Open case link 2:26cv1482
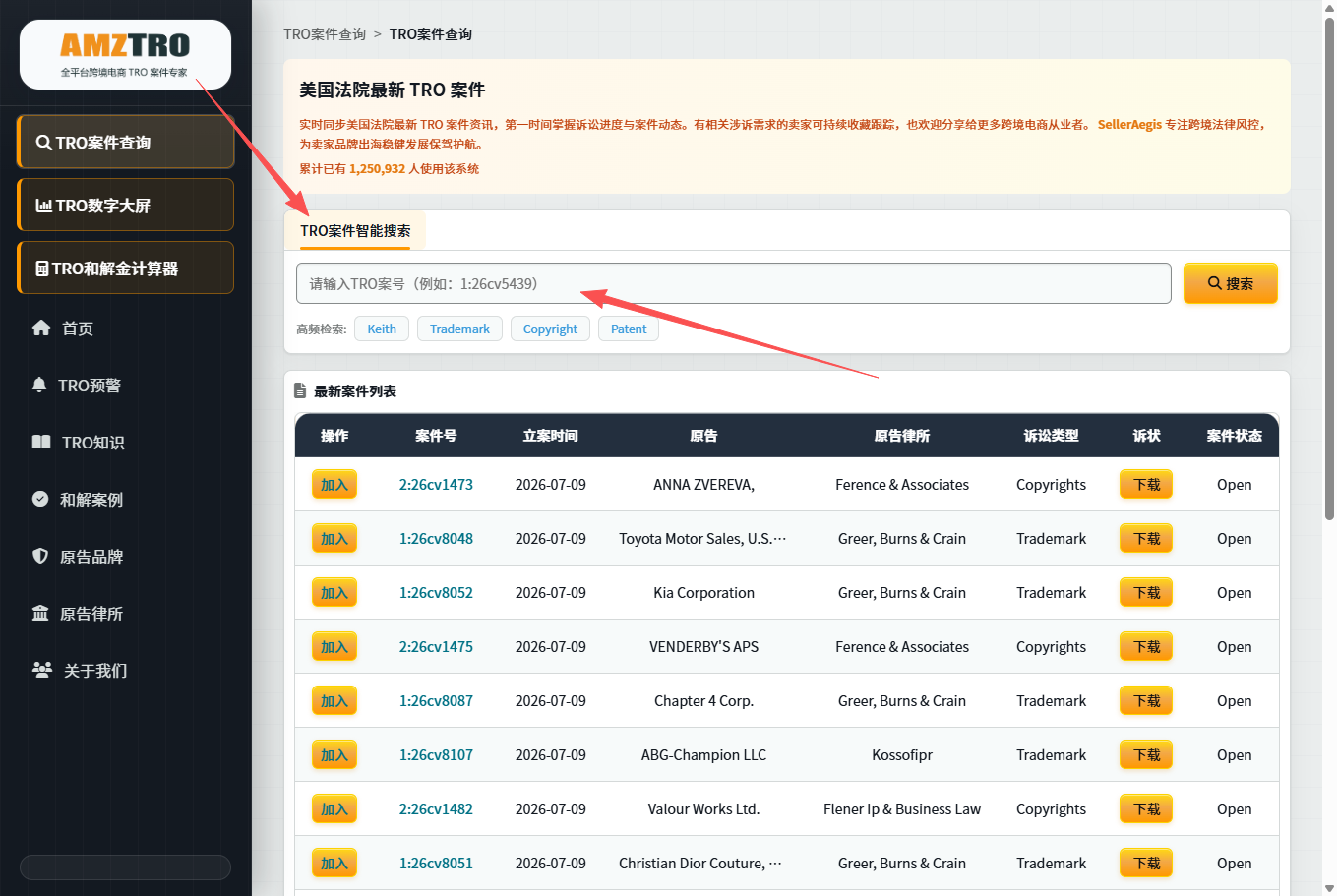The image size is (1337, 896). pos(436,809)
